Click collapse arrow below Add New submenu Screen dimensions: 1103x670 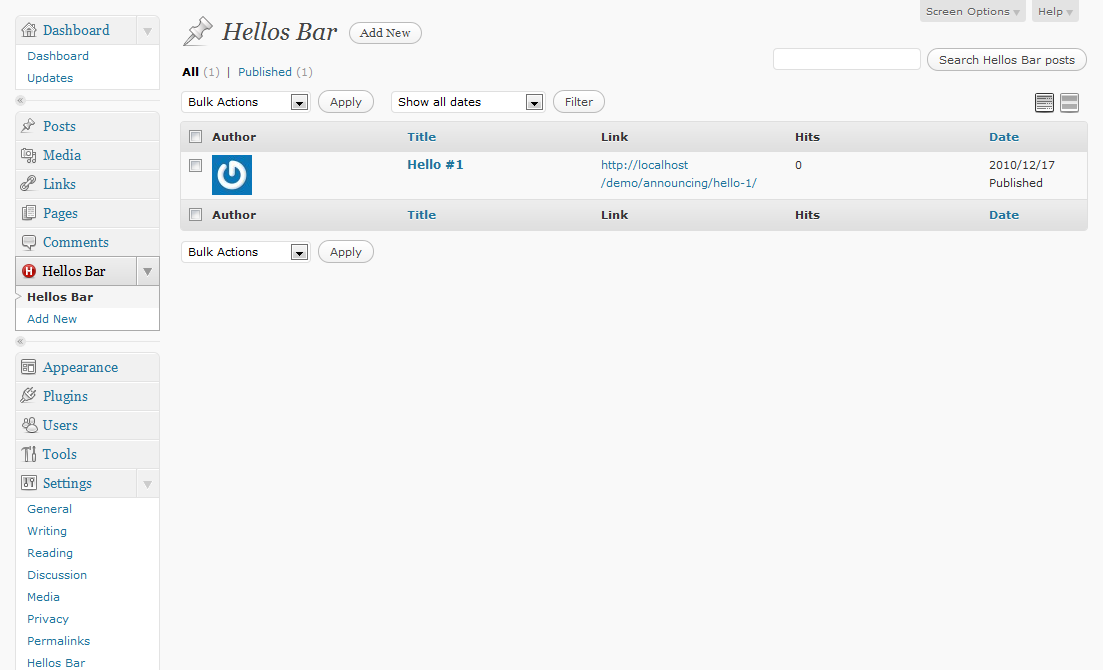point(20,341)
